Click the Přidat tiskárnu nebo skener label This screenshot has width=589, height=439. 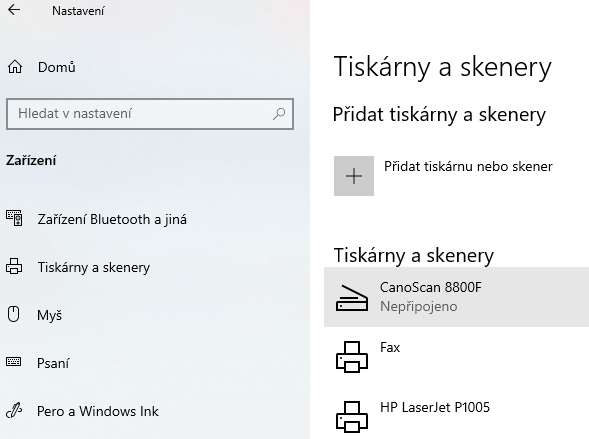point(468,166)
